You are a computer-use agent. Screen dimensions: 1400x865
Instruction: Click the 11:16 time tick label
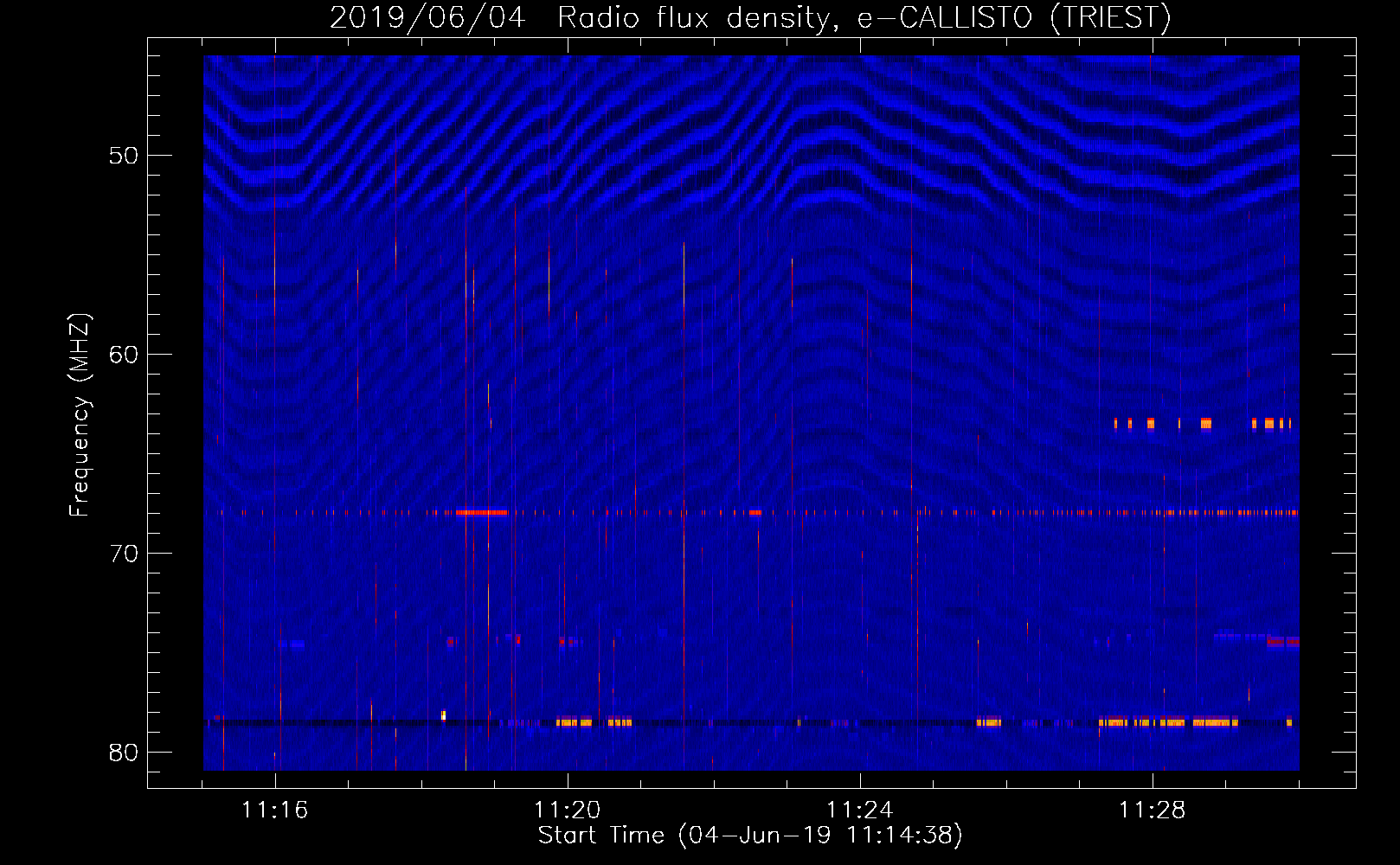pos(274,811)
